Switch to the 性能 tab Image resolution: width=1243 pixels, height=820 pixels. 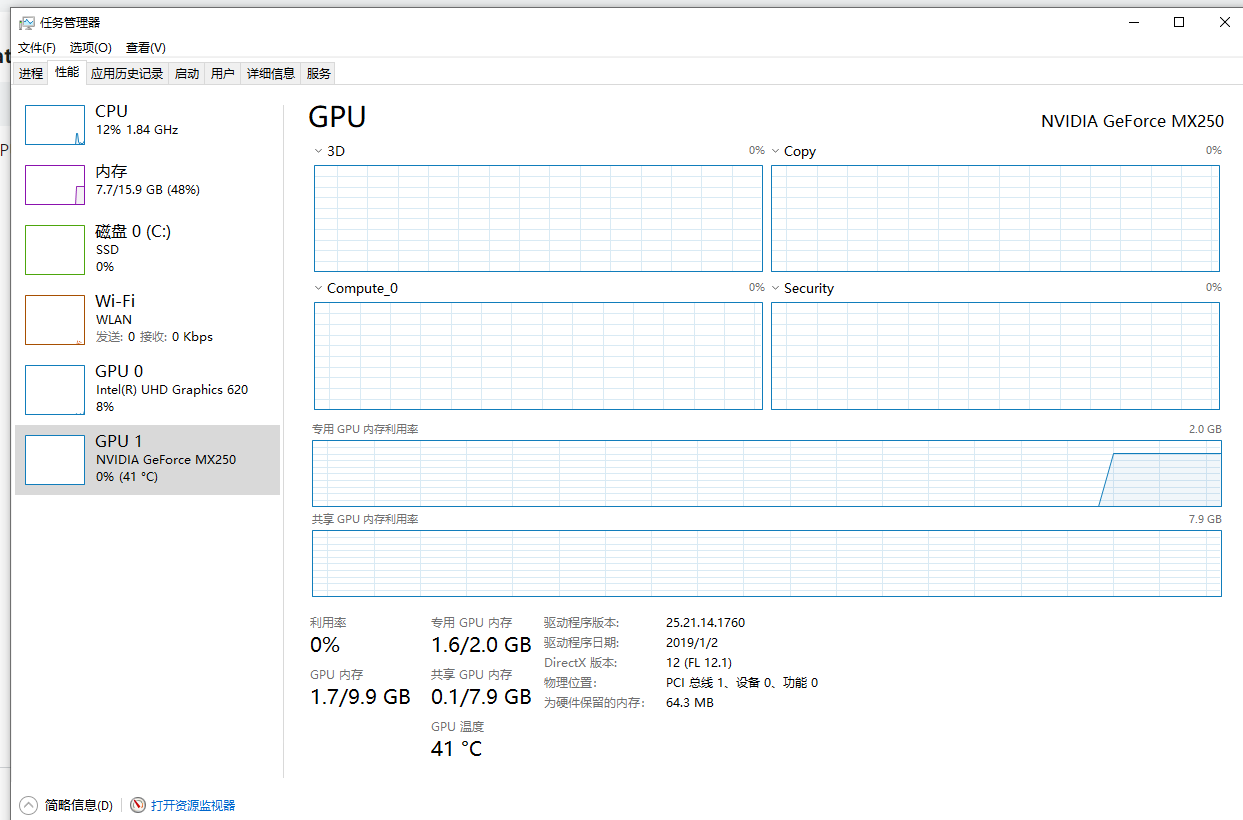[67, 72]
